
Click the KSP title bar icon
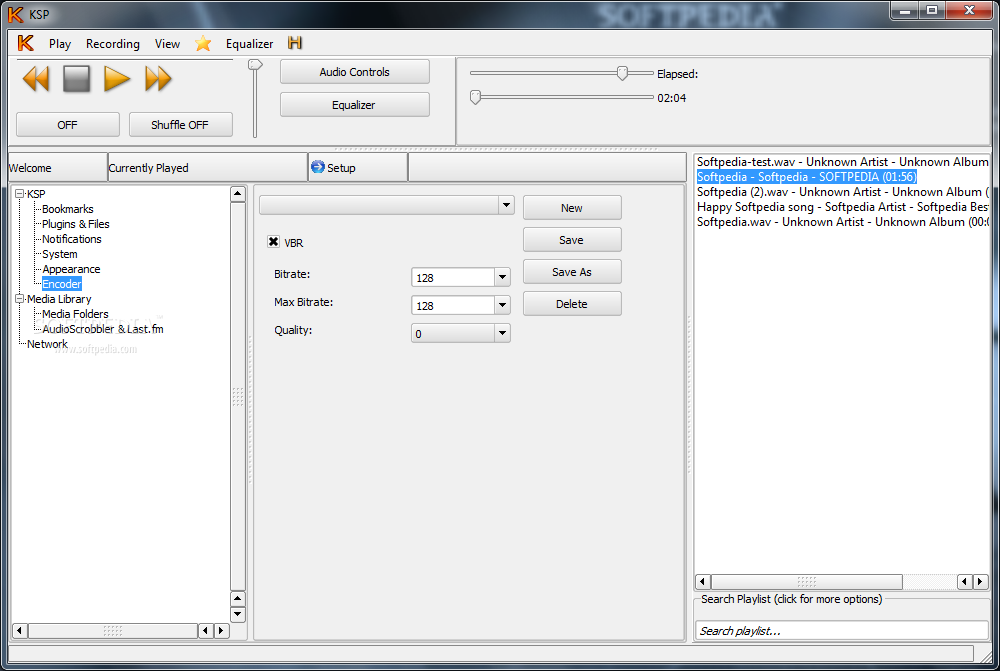tap(15, 14)
